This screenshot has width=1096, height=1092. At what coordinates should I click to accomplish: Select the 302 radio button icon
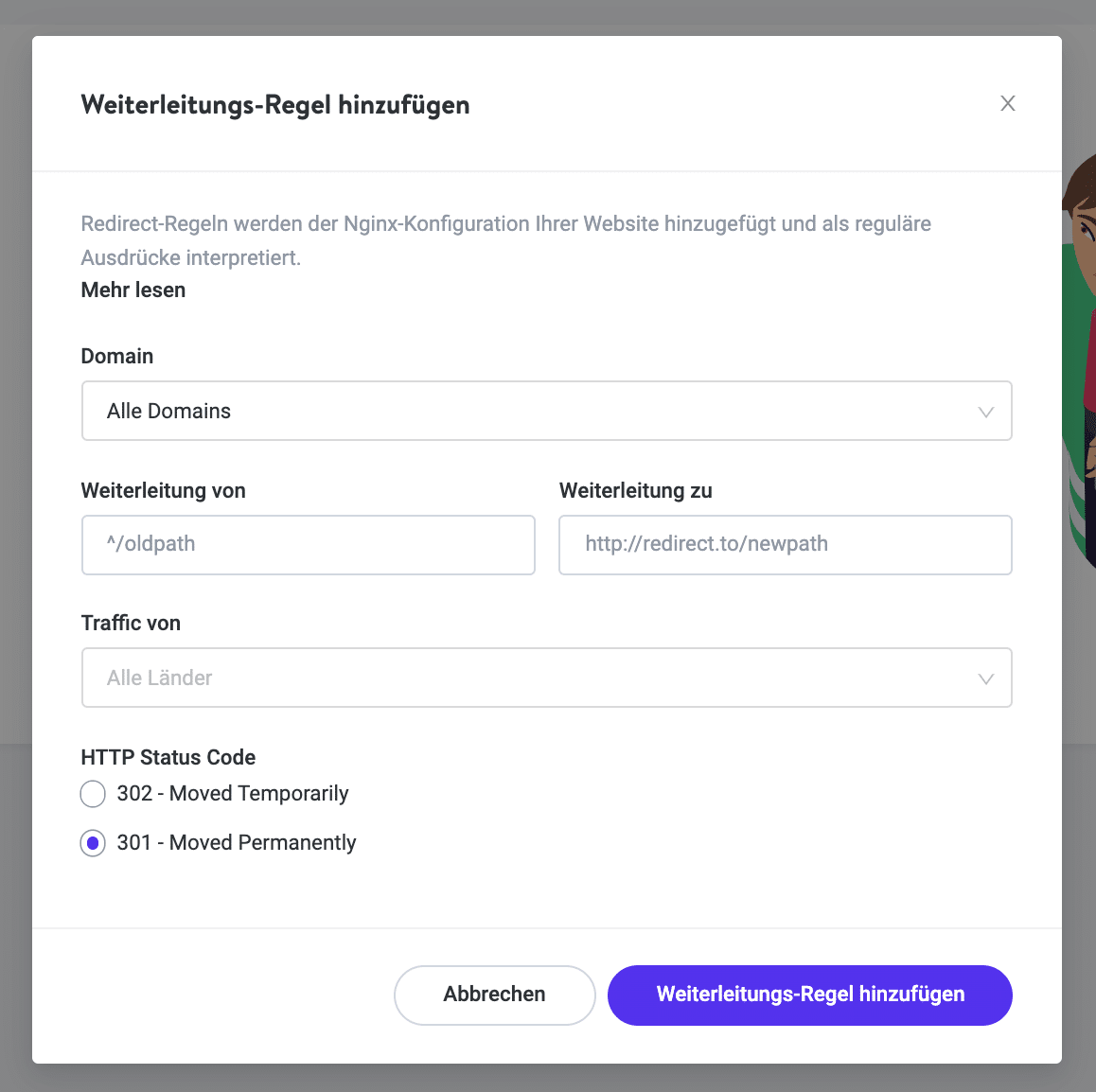coord(92,794)
